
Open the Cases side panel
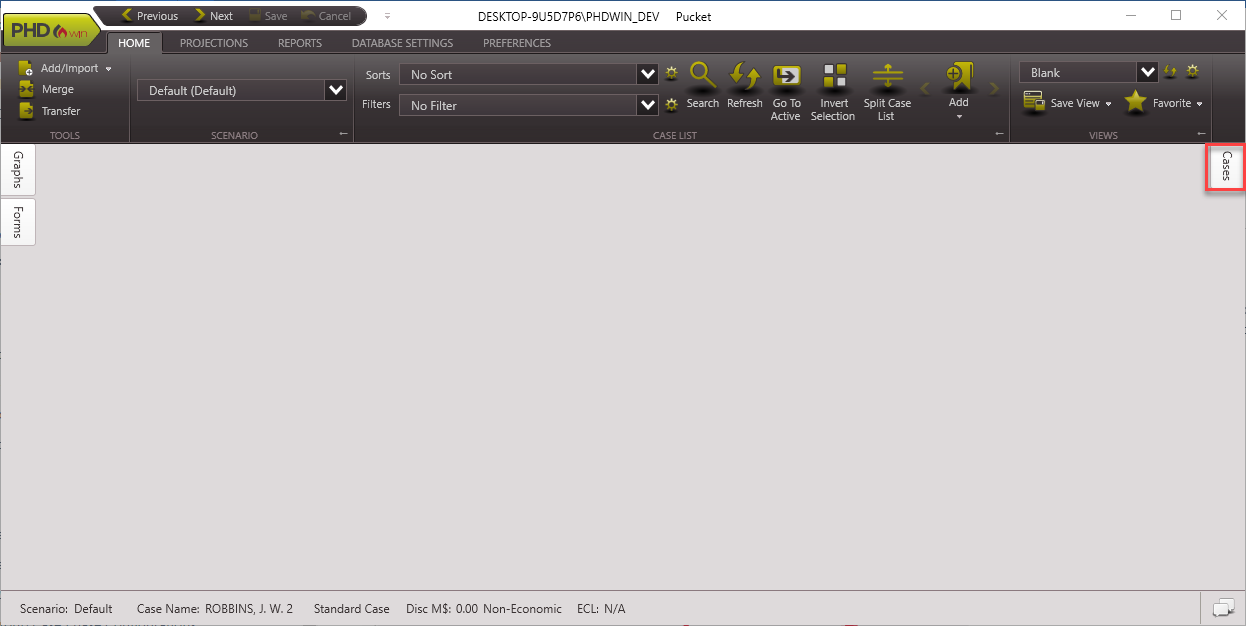(x=1224, y=166)
